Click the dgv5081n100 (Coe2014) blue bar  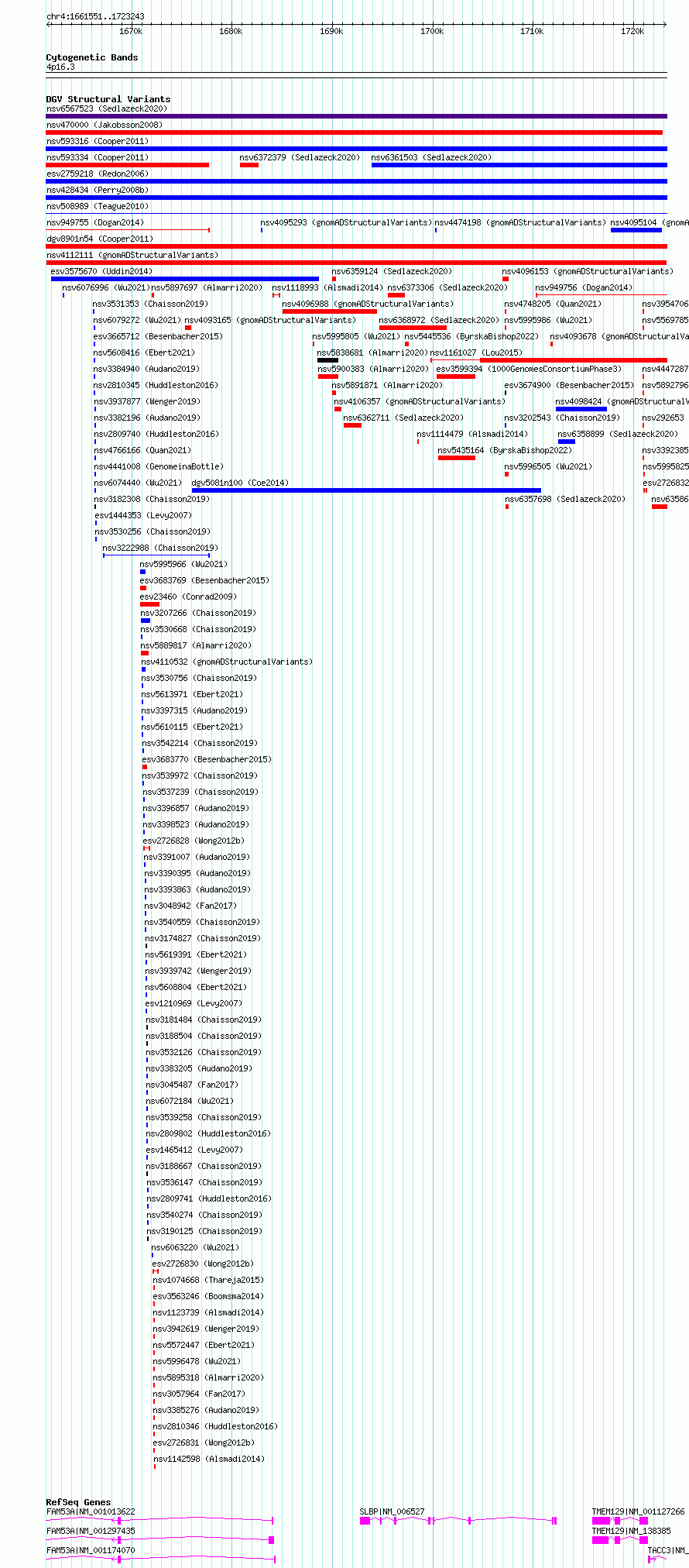[366, 490]
